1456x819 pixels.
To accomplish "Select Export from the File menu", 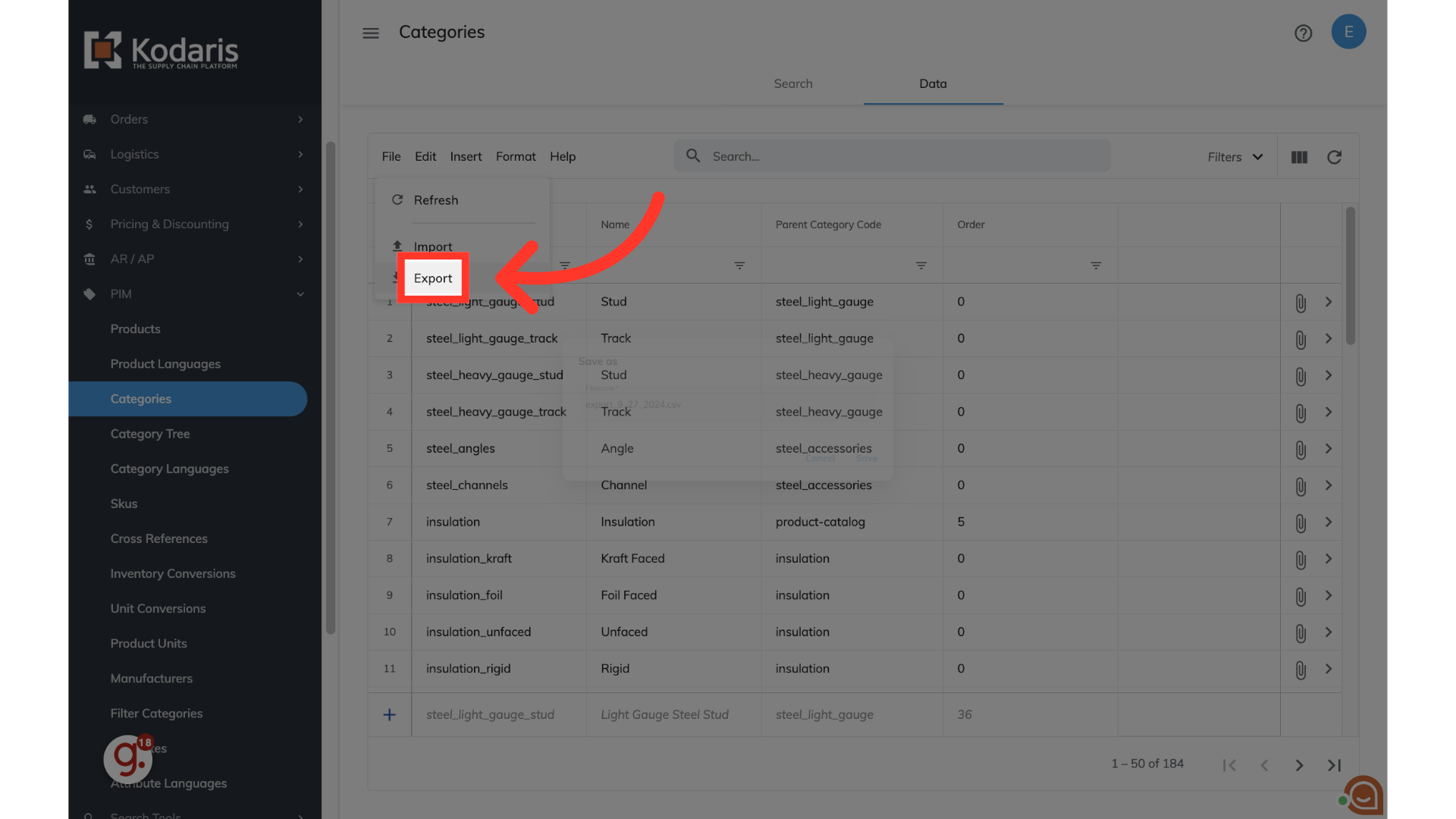I will click(433, 278).
